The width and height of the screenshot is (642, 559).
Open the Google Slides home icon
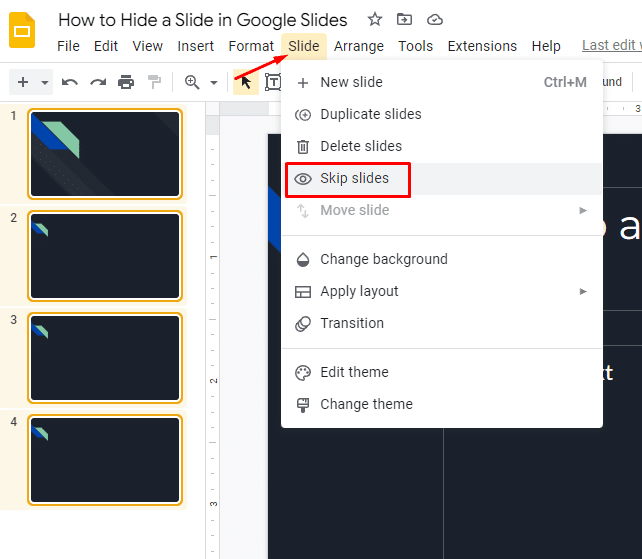click(x=22, y=30)
